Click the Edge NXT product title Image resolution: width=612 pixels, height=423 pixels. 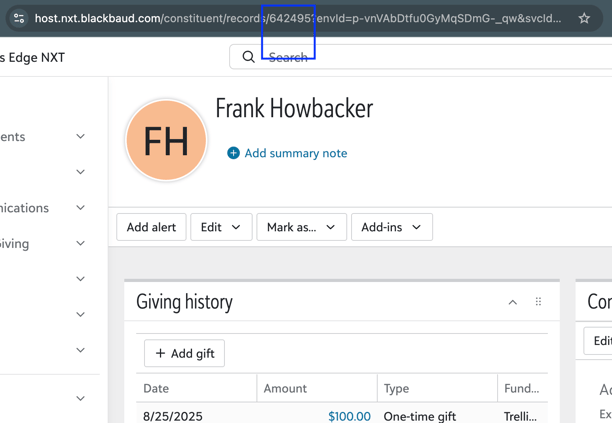(33, 57)
